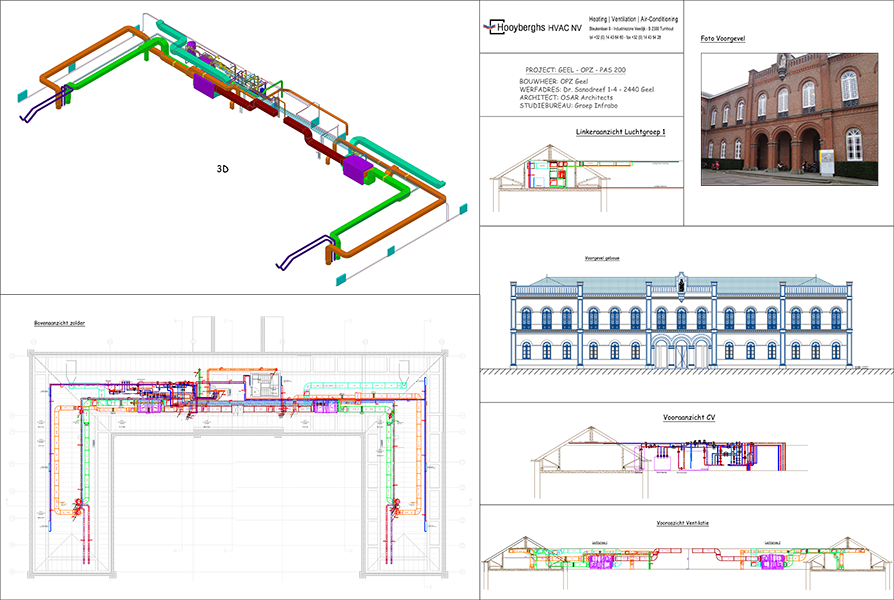Click the 'Voorgevel gebouw' heading
Viewport: 894px width, 600px height.
tap(602, 258)
